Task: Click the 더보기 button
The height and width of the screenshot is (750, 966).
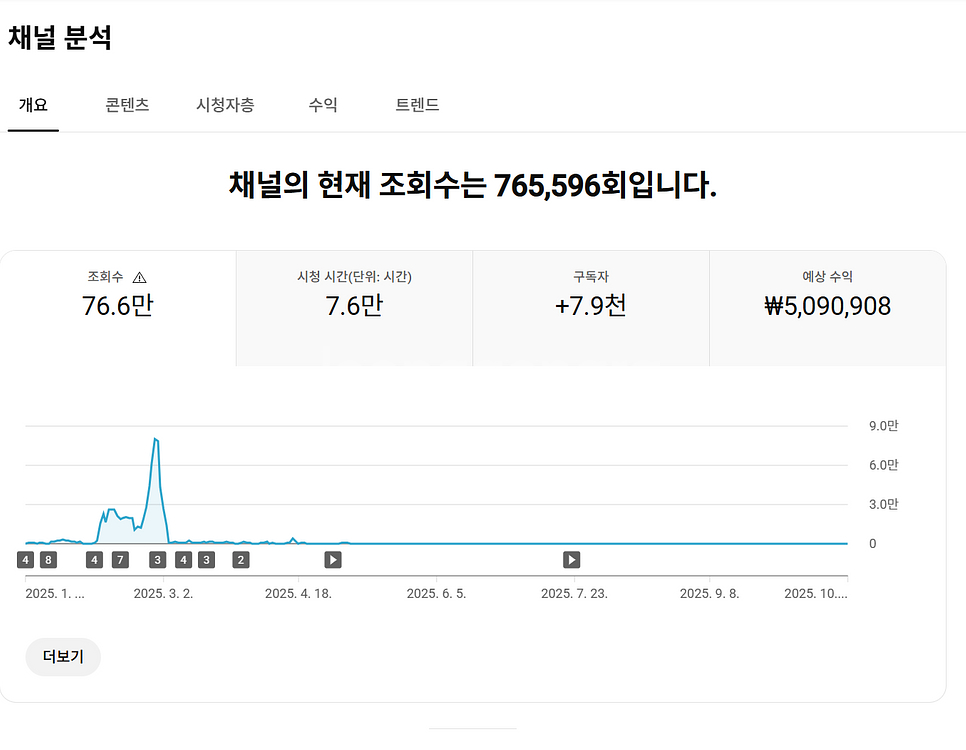Action: point(62,657)
